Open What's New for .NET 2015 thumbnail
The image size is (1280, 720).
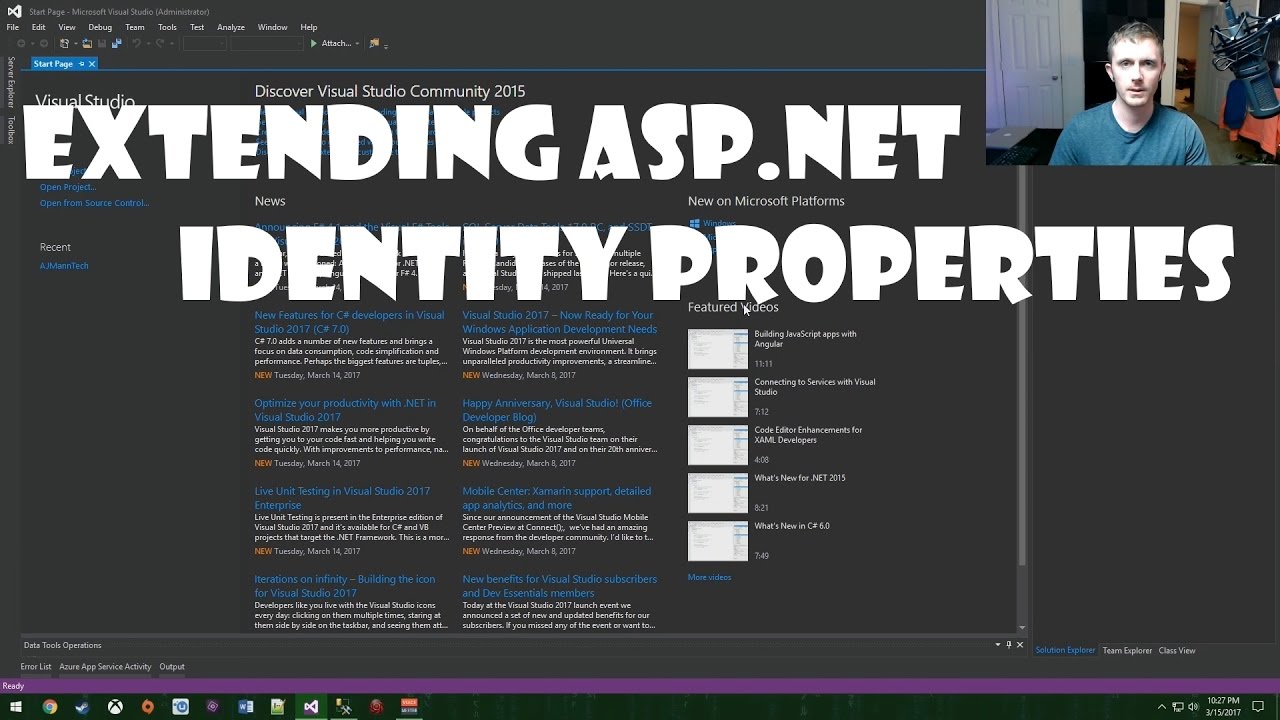point(718,493)
